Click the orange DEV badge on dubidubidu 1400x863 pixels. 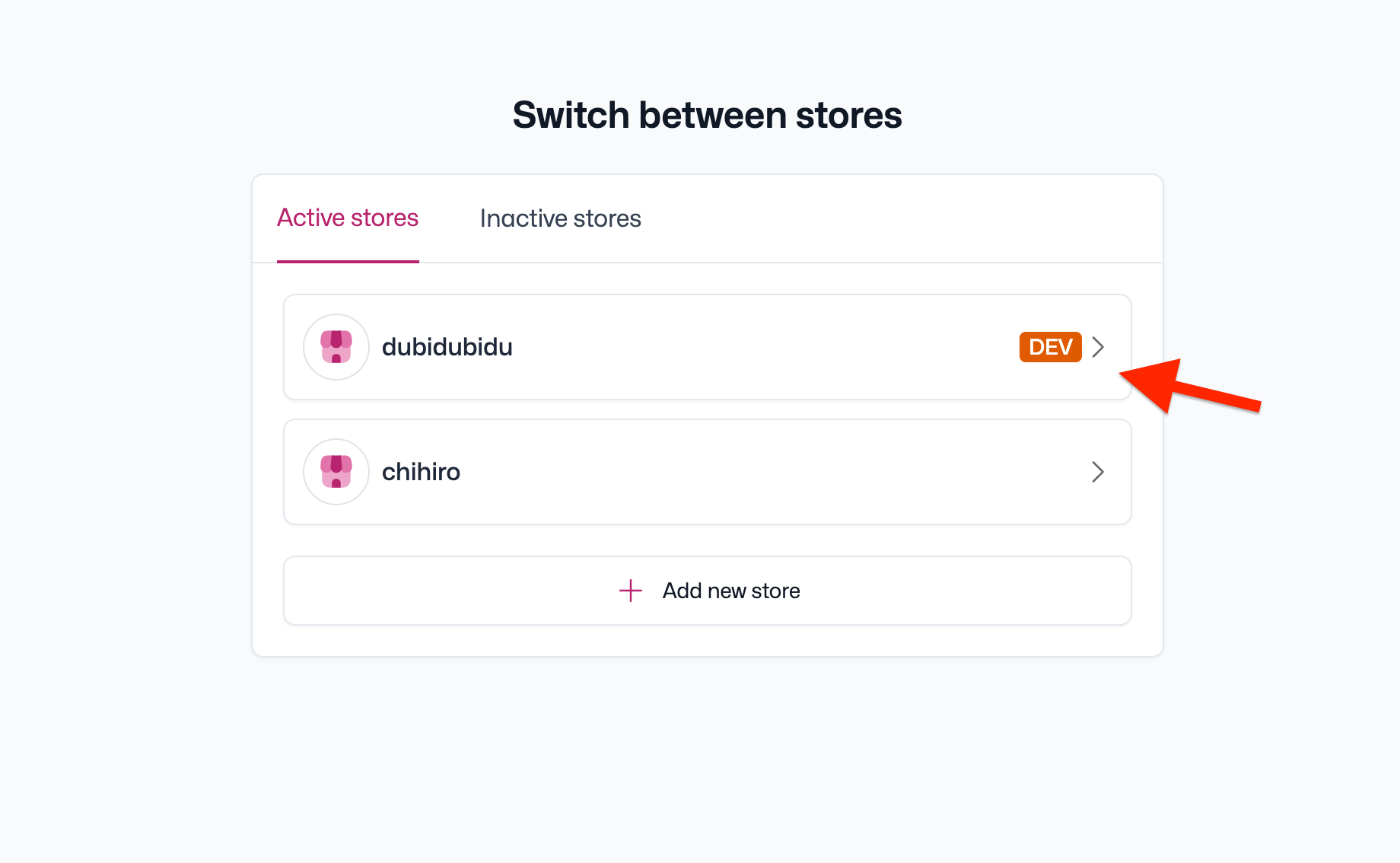point(1050,347)
